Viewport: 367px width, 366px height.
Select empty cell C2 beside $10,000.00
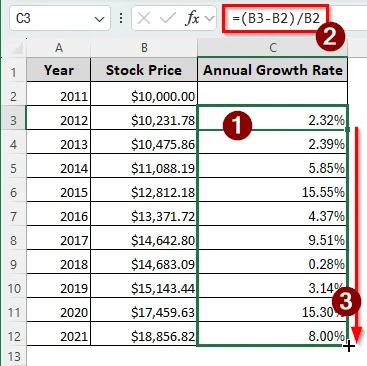272,94
